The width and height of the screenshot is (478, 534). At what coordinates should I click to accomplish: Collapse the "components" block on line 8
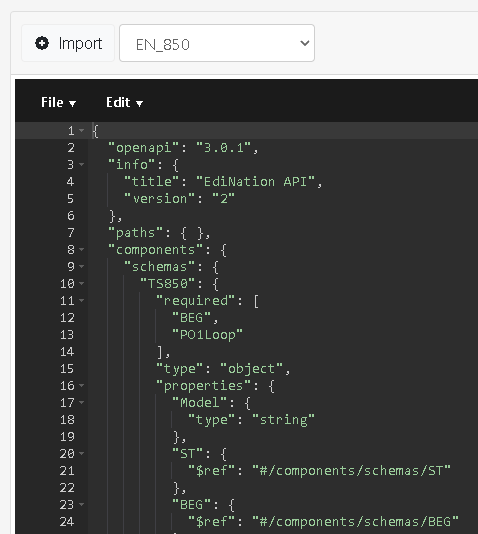81,250
